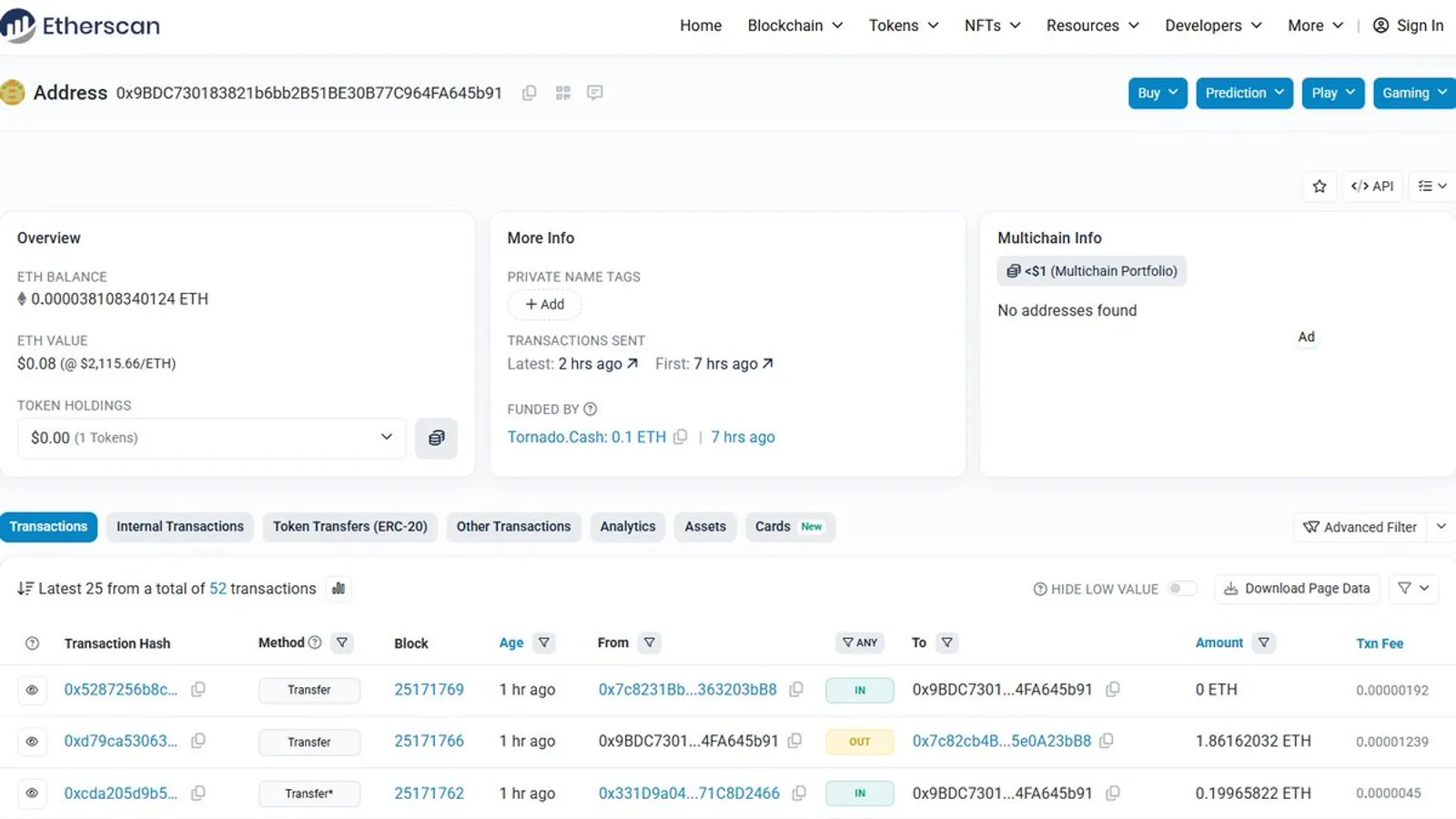
Task: Switch Age column format
Action: (511, 642)
